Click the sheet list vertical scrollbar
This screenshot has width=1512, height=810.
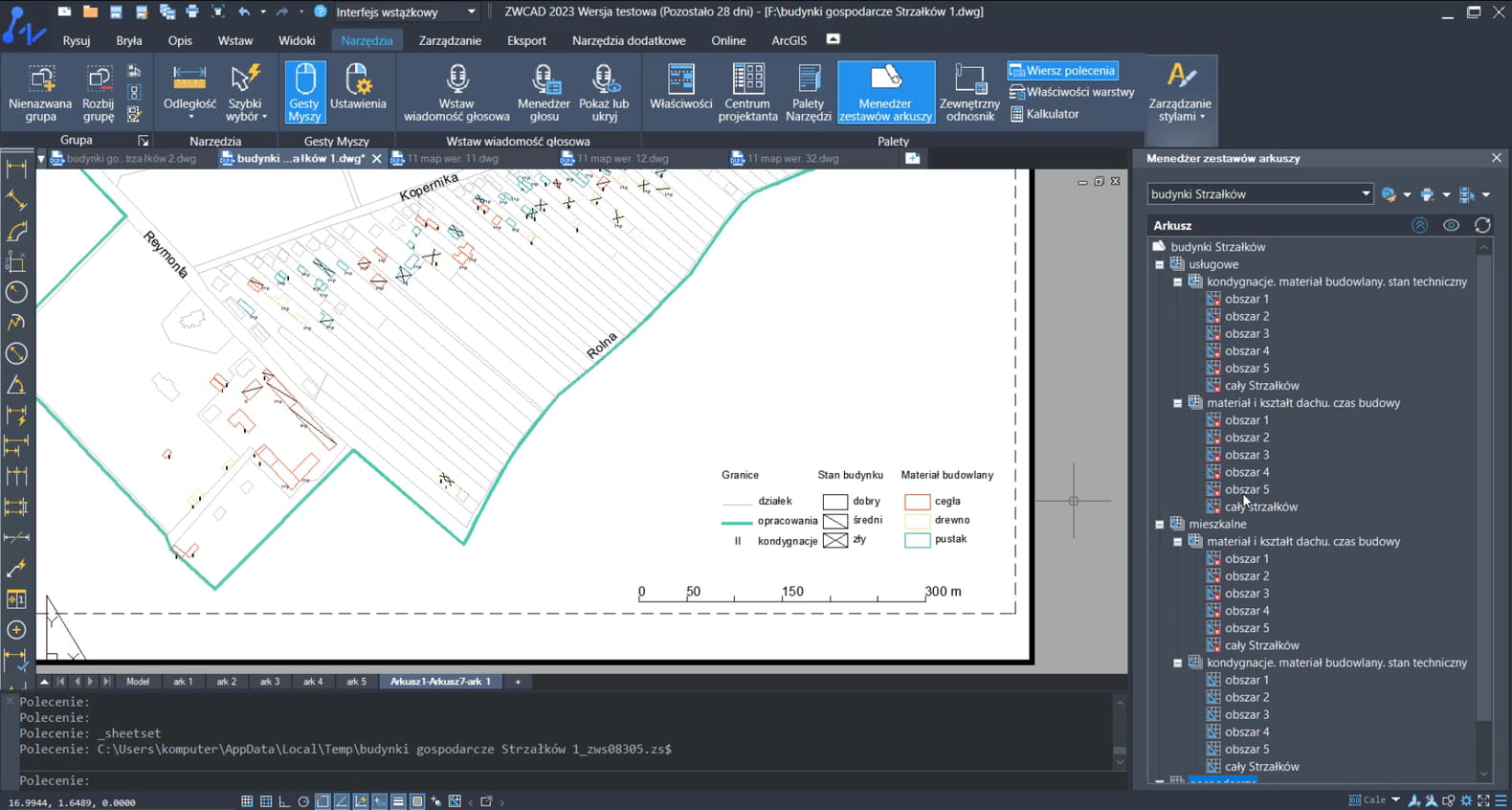(x=1484, y=479)
